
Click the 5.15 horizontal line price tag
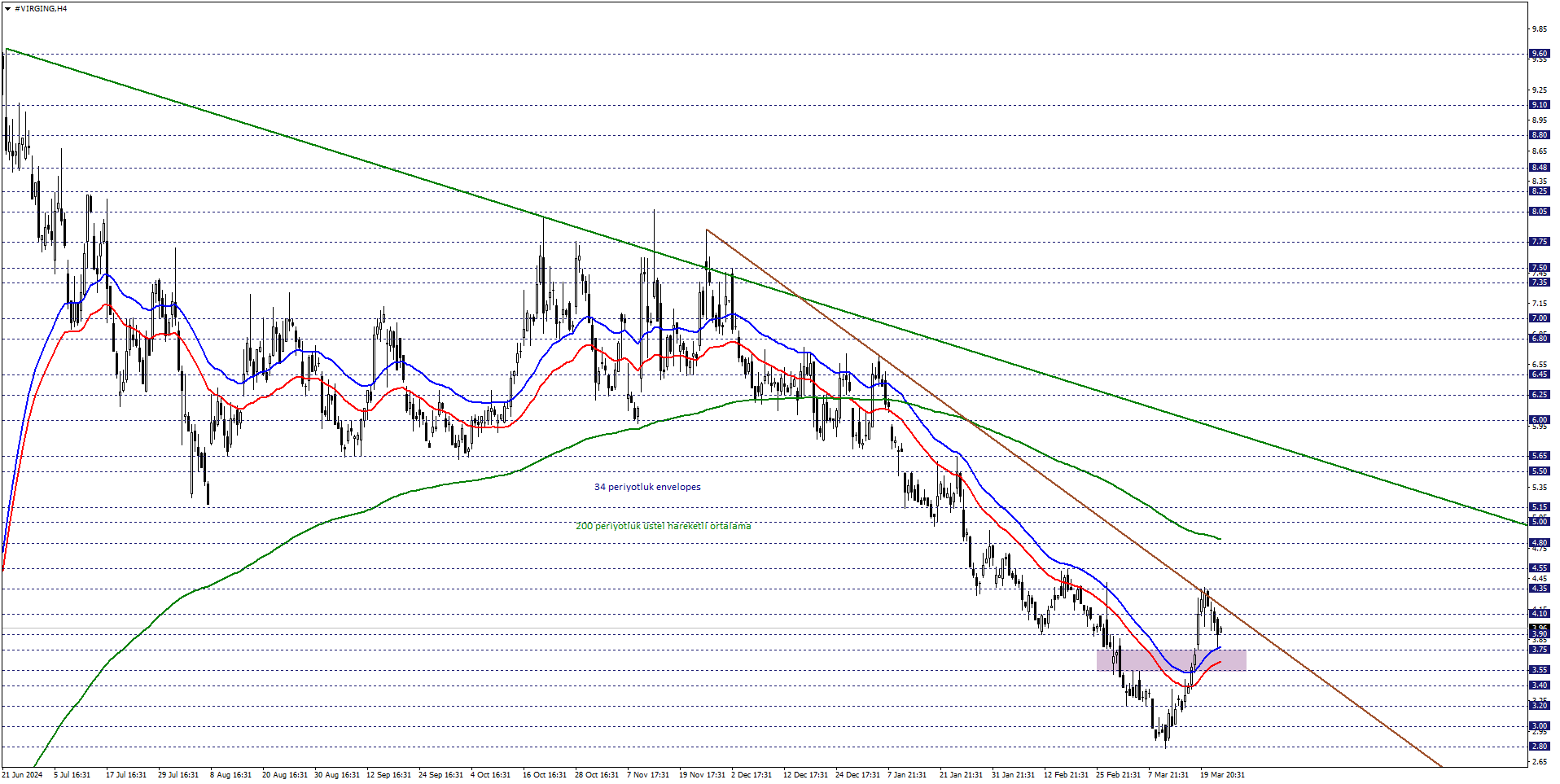(x=1540, y=507)
